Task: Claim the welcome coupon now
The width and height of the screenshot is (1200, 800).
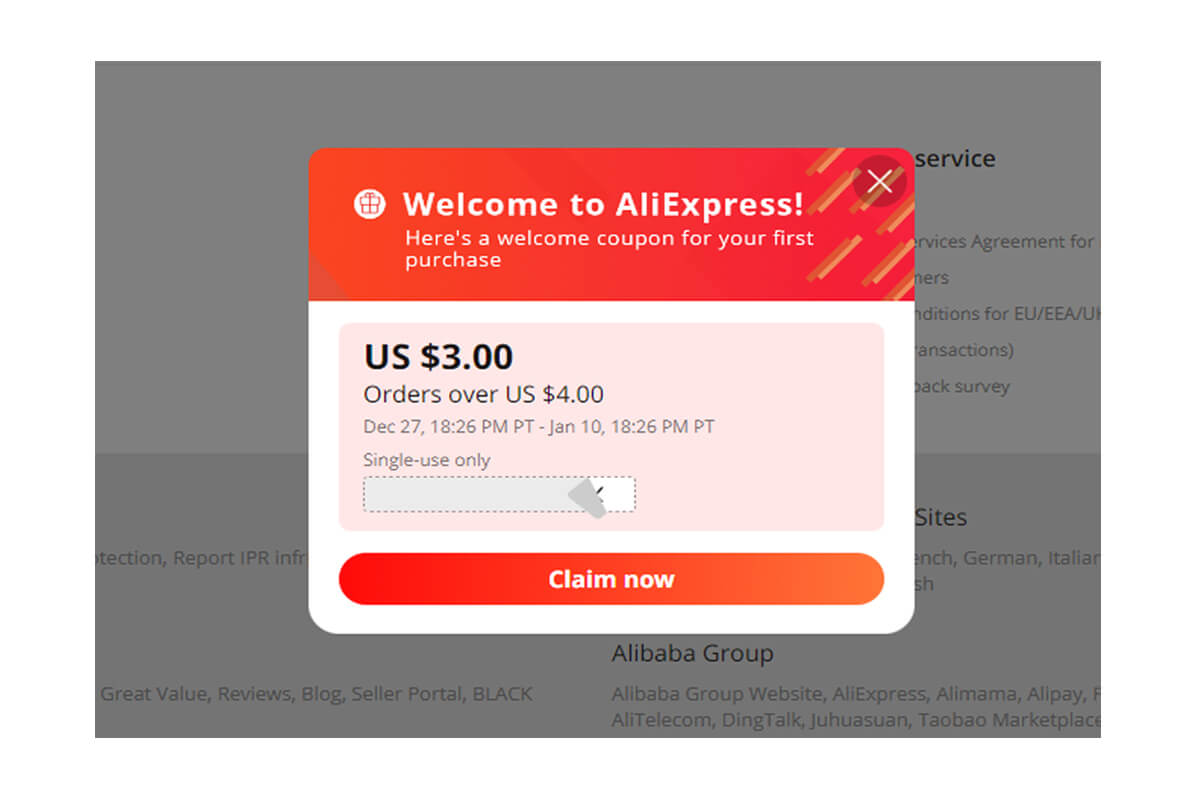Action: coord(611,579)
